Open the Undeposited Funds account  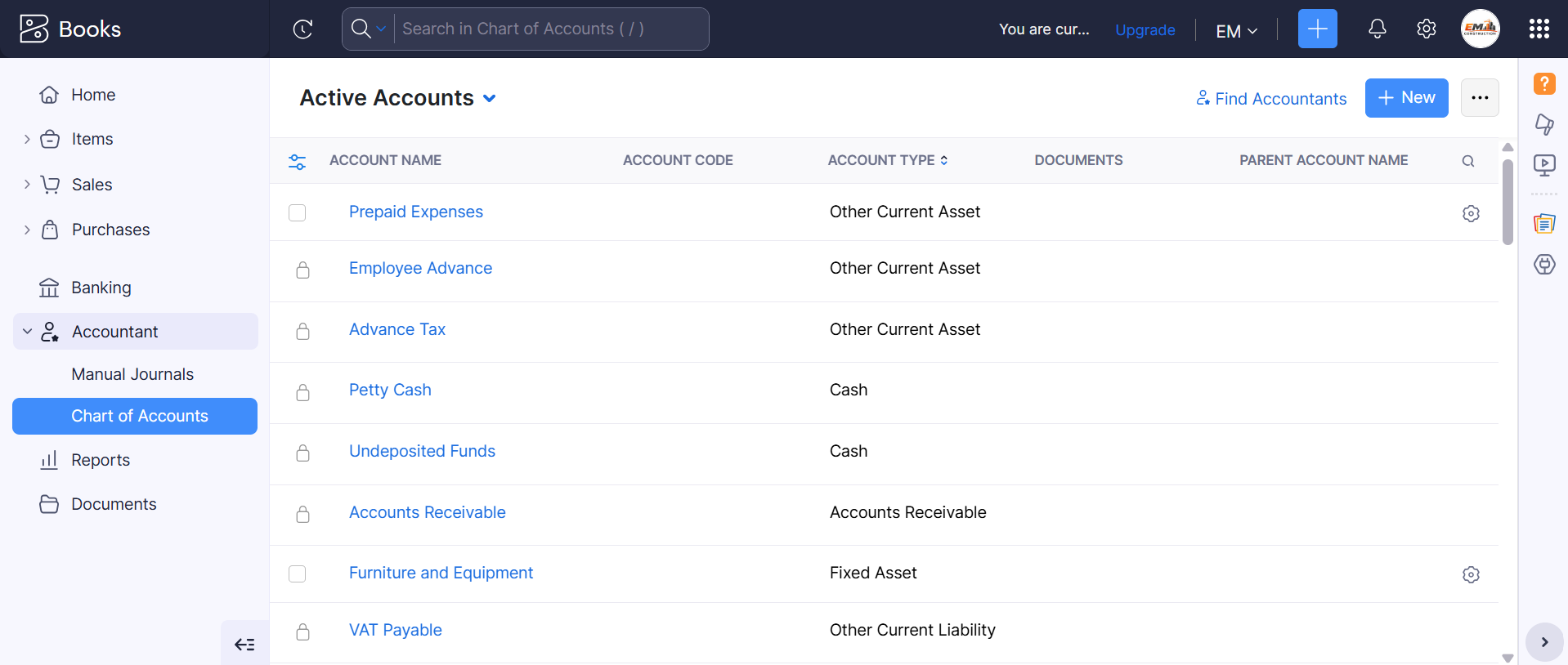pos(422,451)
